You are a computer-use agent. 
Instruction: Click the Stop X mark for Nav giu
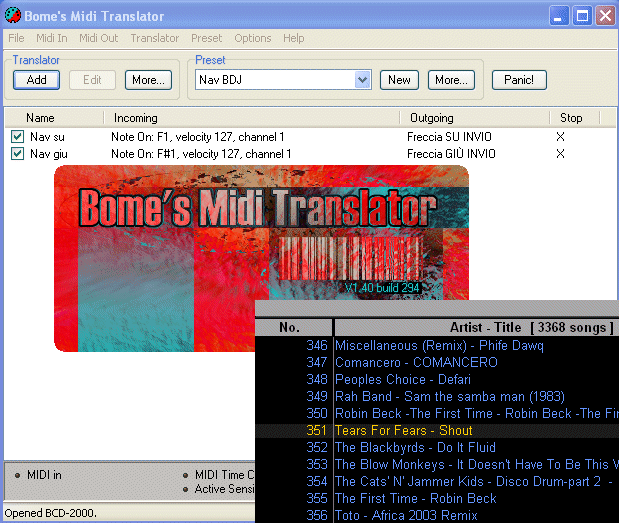(x=560, y=154)
